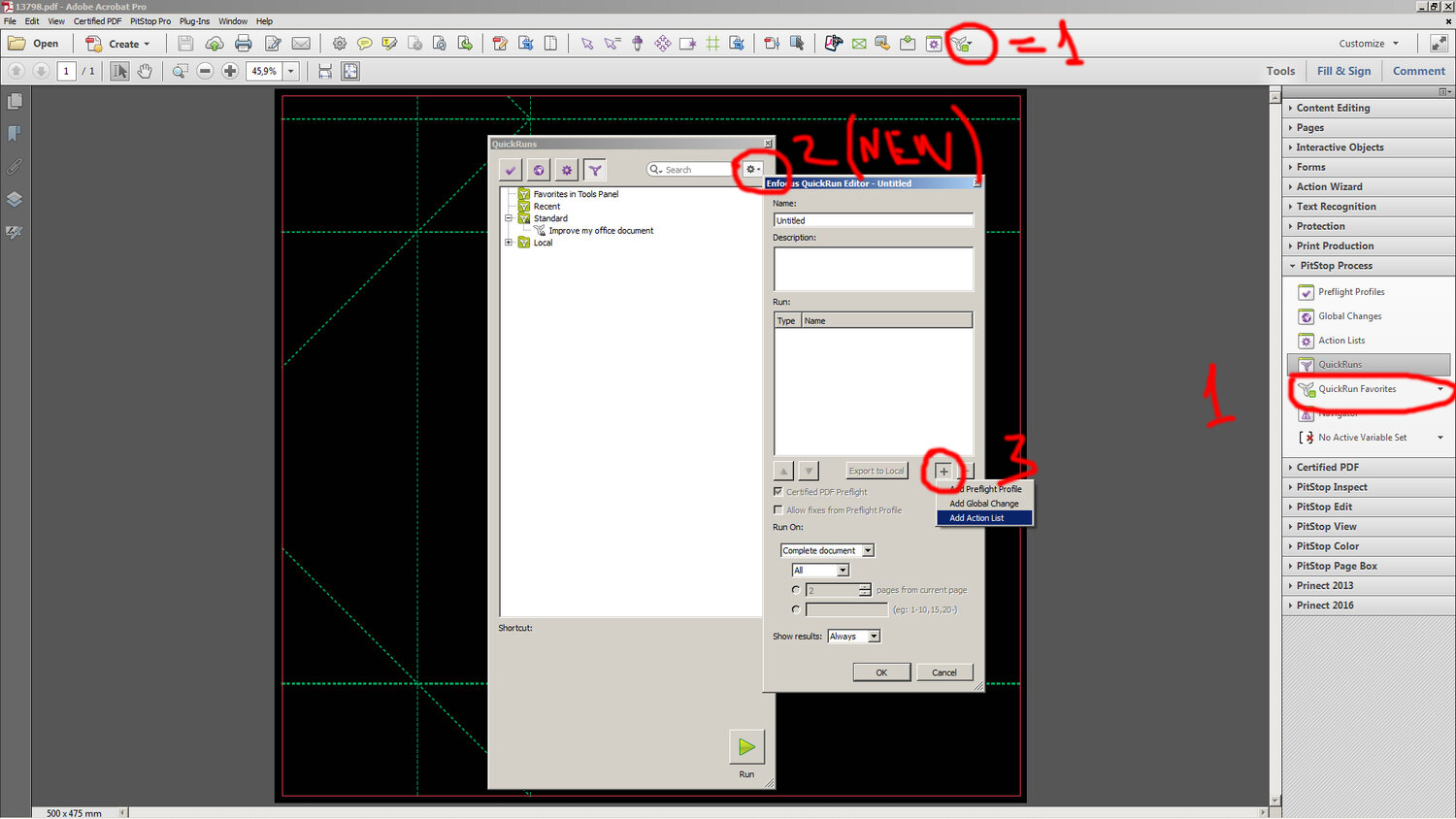Collapse the Standard tree node
1456x819 pixels.
509,218
